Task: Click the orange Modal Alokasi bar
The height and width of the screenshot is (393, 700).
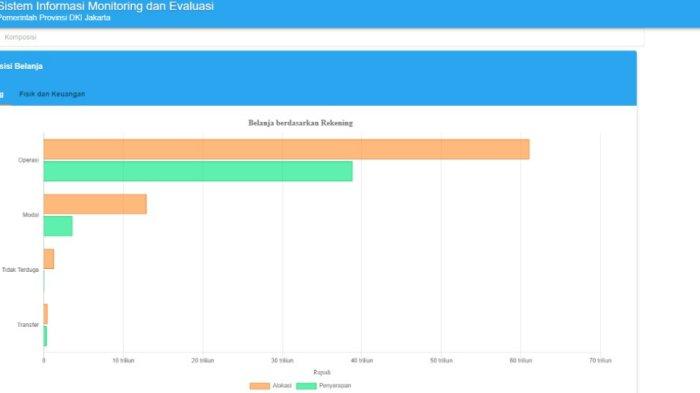Action: tap(95, 204)
